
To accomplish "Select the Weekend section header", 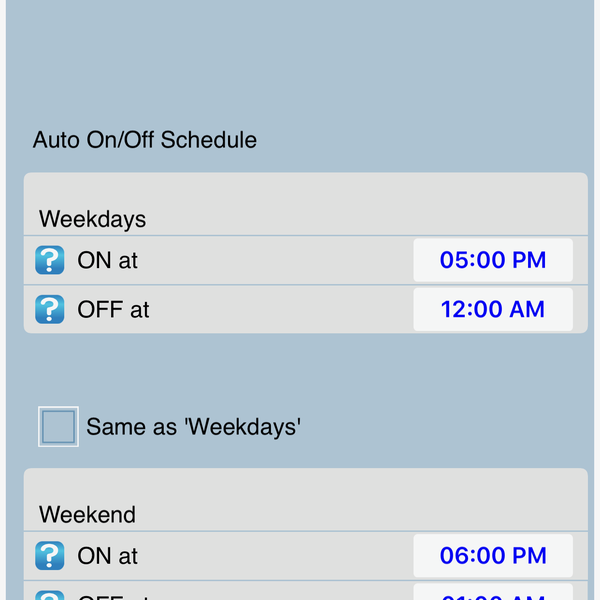I will pyautogui.click(x=87, y=515).
